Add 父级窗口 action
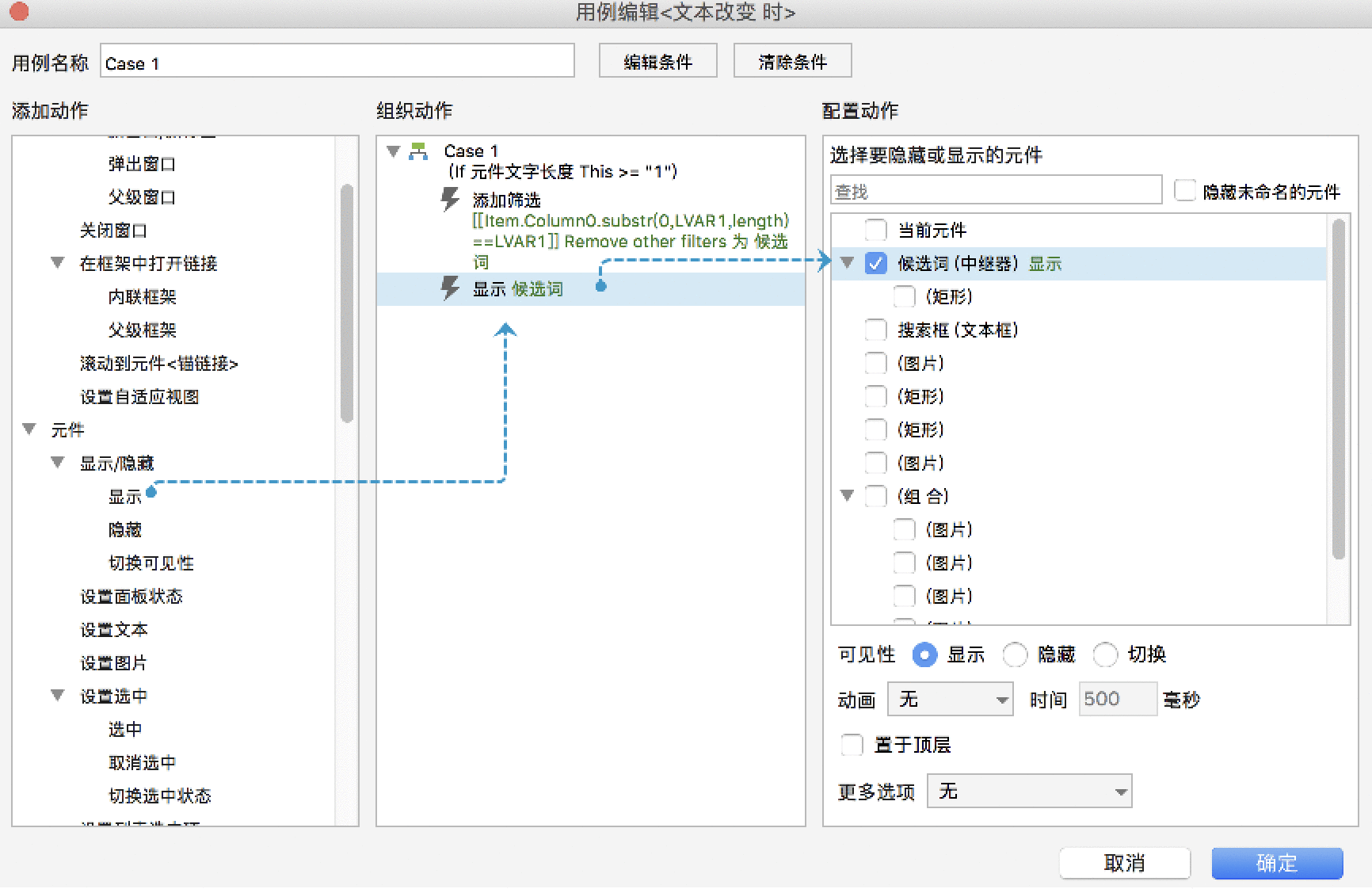The height and width of the screenshot is (889, 1372). (x=142, y=197)
